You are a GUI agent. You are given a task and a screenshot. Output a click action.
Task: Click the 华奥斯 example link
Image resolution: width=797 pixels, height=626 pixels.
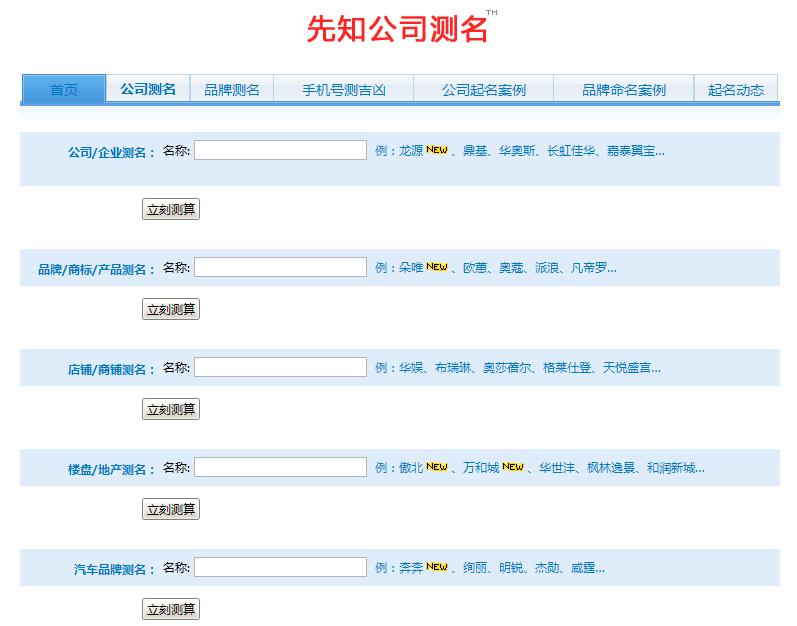coord(517,151)
